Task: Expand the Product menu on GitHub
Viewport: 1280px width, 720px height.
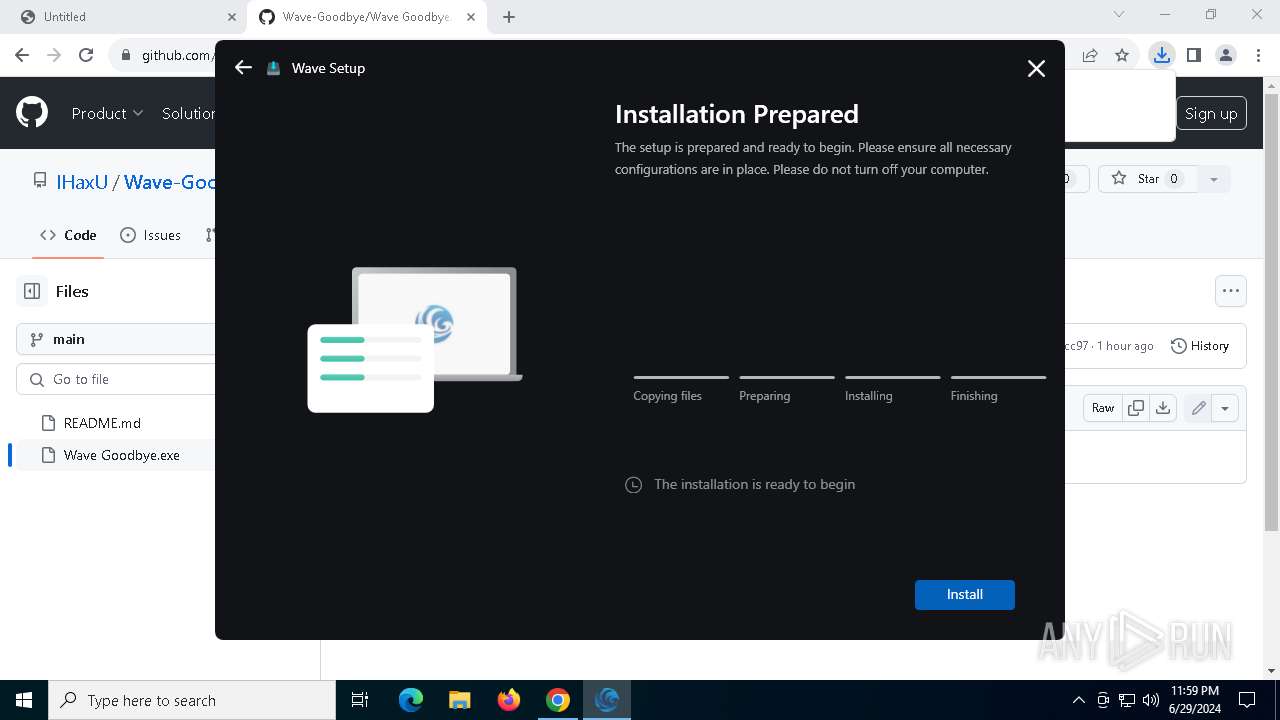Action: 107,113
